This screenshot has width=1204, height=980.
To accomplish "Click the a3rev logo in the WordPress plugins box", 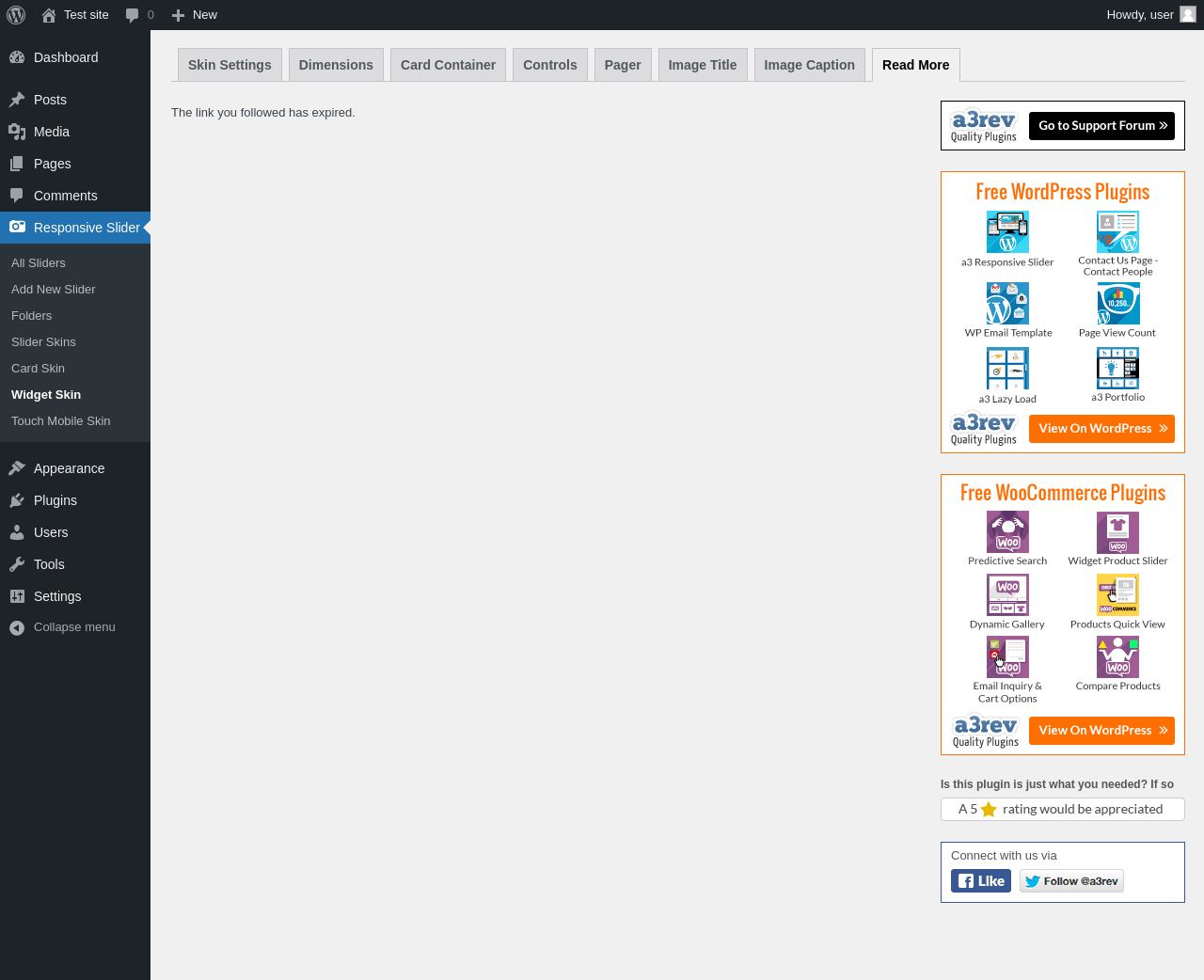I will point(984,429).
